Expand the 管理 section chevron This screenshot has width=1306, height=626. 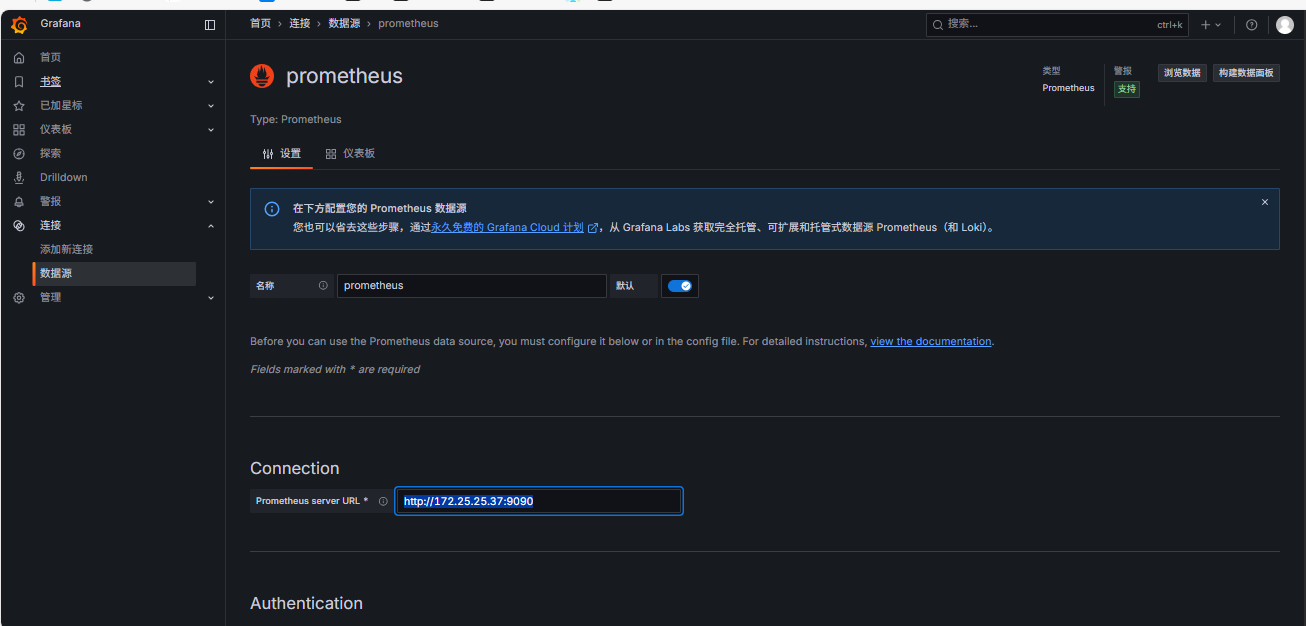click(211, 297)
